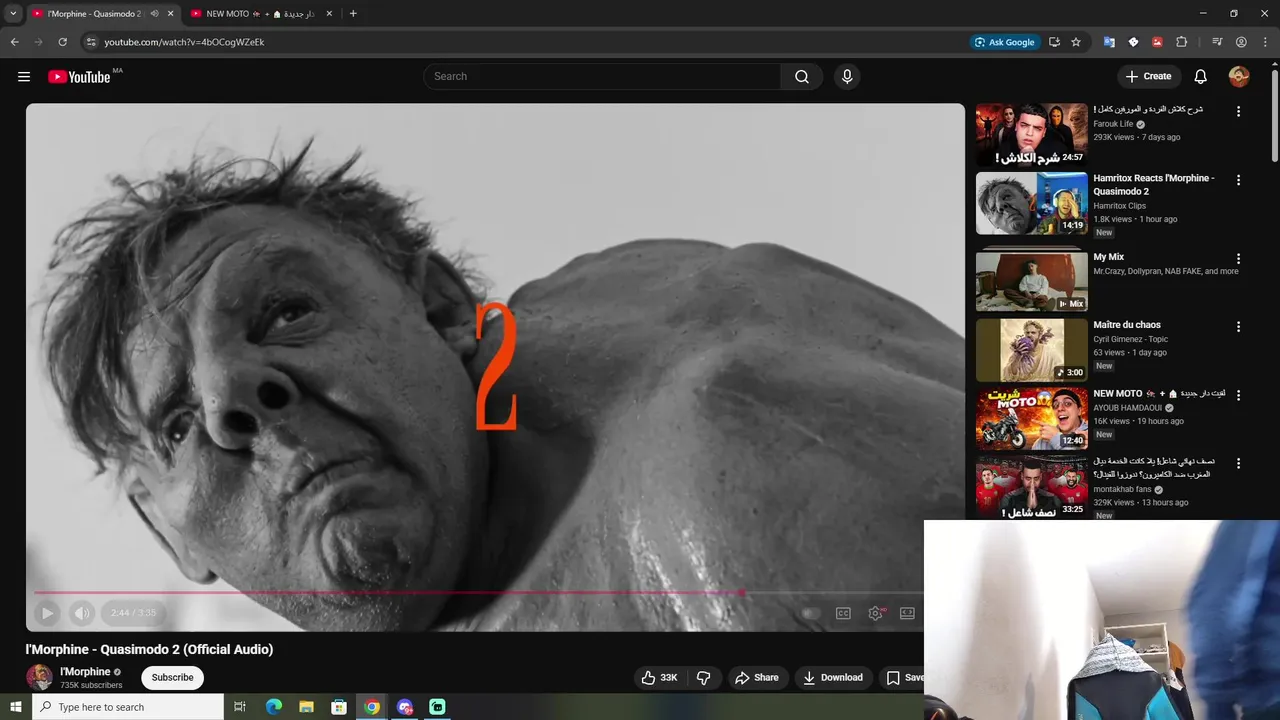Viewport: 1280px width, 720px height.
Task: Open the Google Translate extension icon
Action: tap(1109, 42)
